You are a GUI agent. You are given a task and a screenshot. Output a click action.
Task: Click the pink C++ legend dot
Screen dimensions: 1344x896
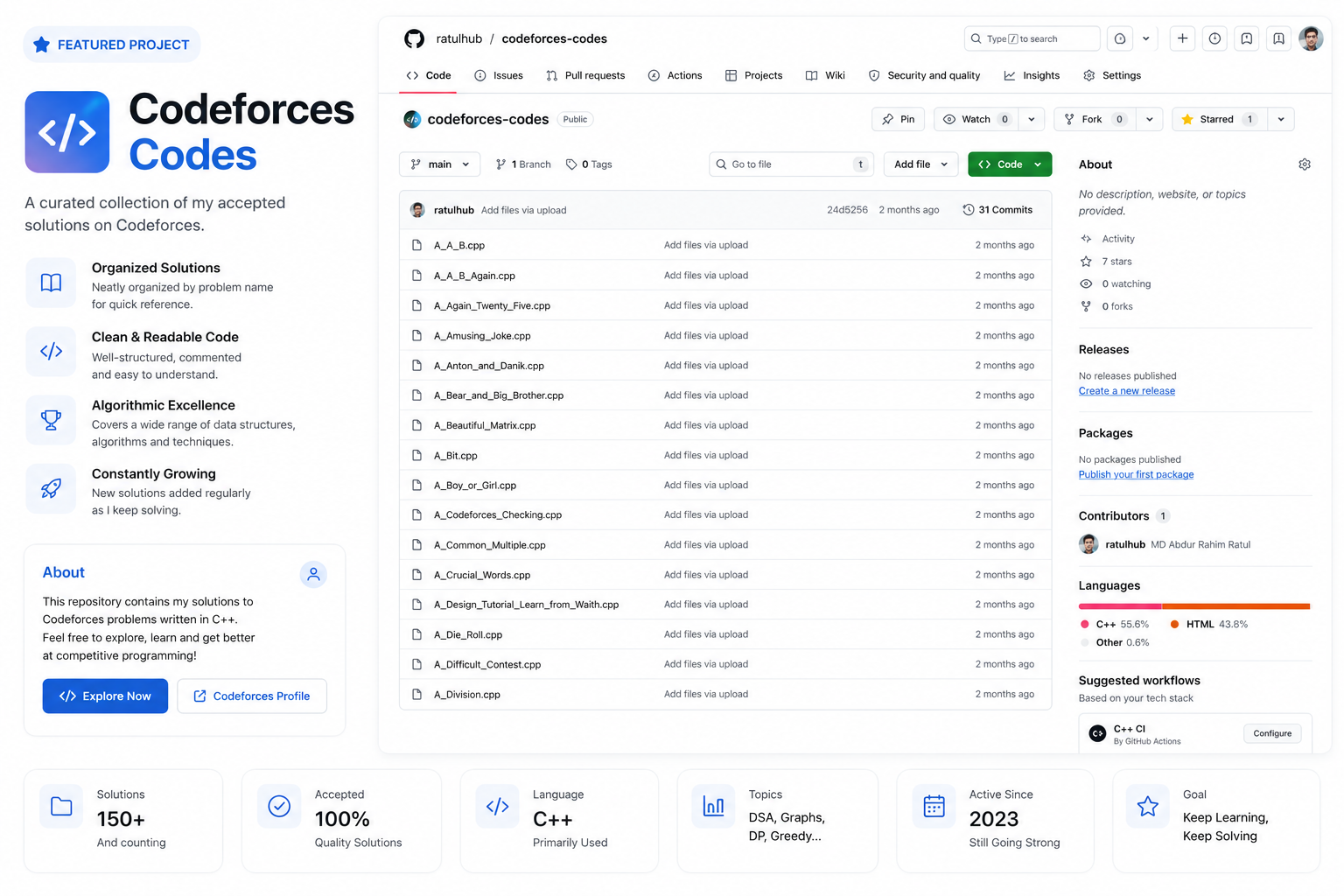click(1085, 624)
